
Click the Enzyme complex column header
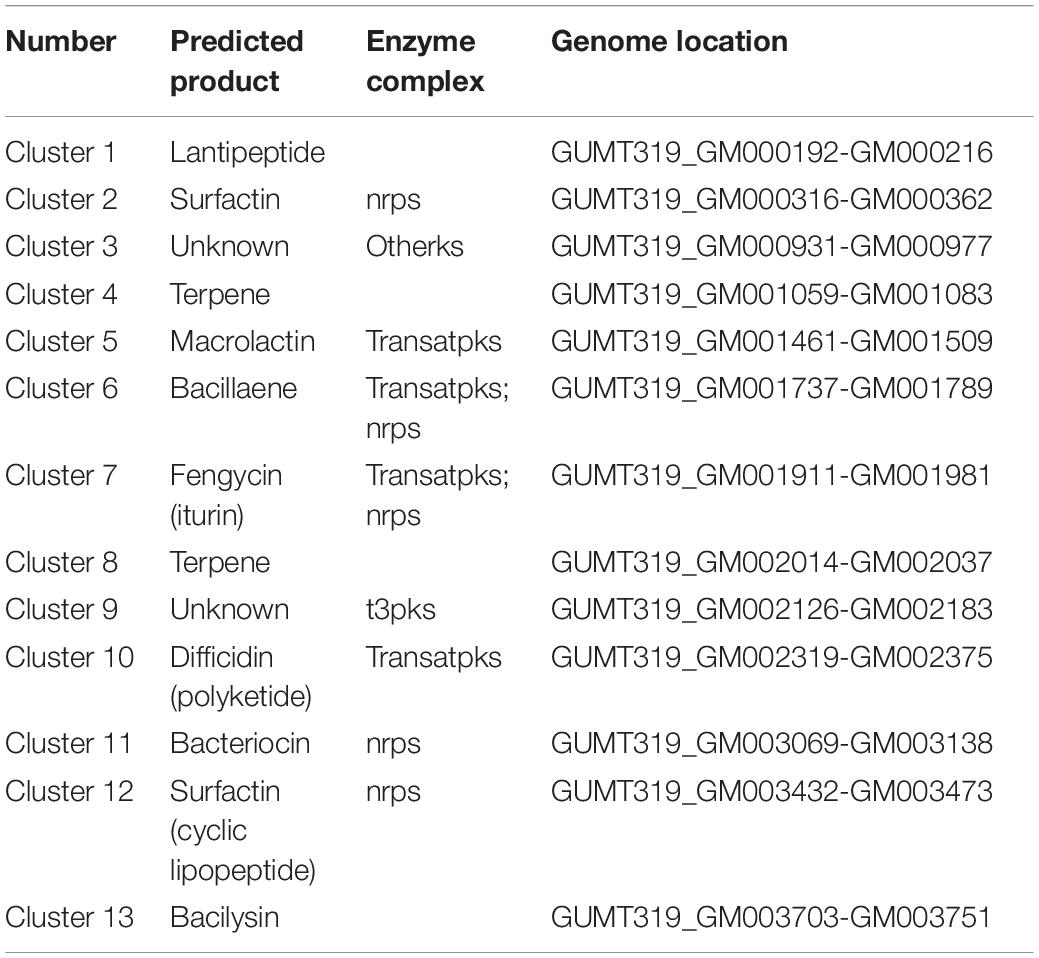tap(425, 62)
